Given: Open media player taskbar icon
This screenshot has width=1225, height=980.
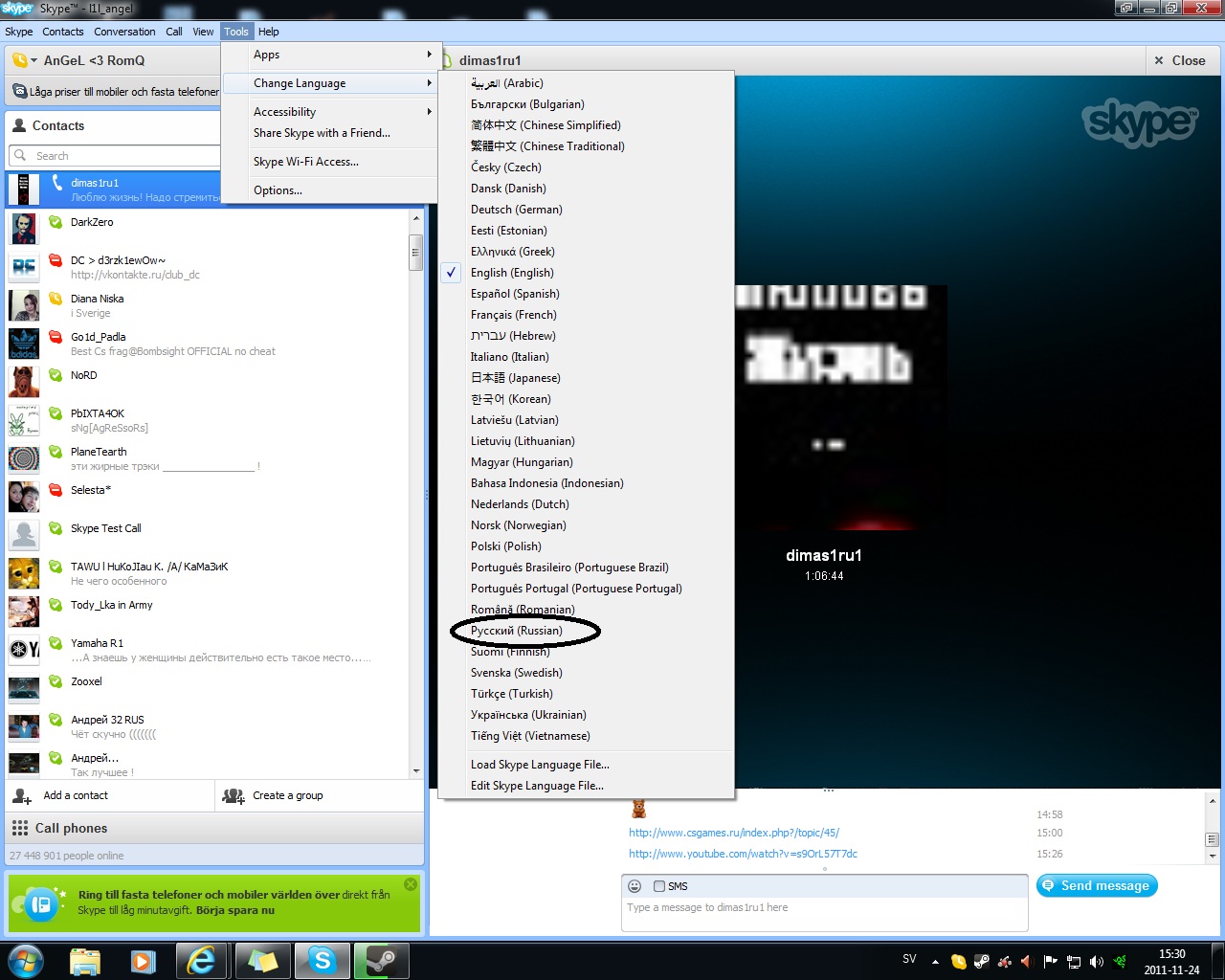Looking at the screenshot, I should [144, 960].
